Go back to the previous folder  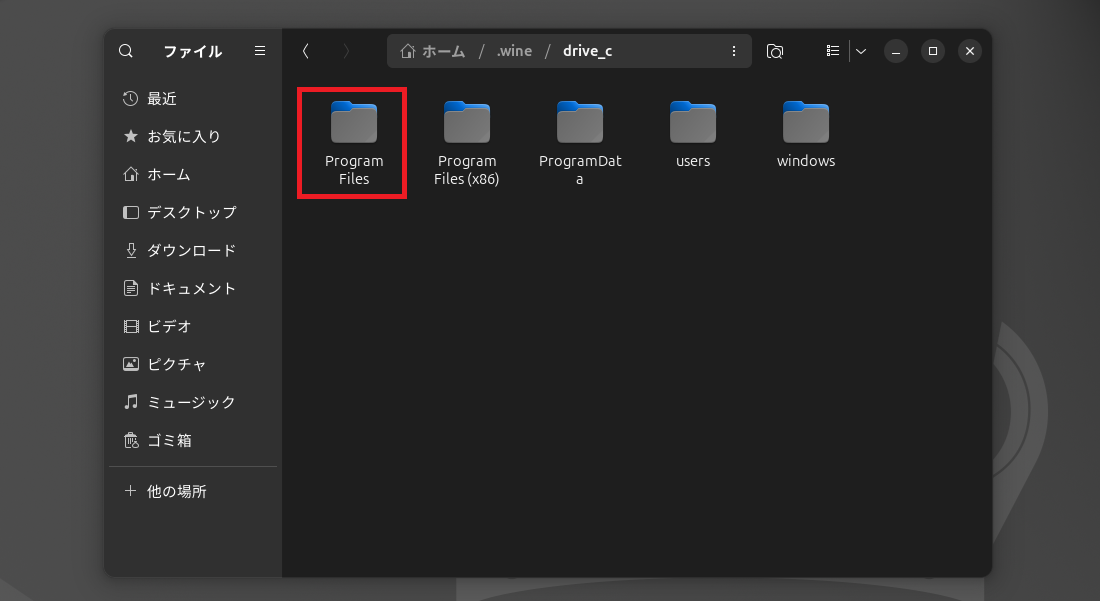tap(306, 51)
